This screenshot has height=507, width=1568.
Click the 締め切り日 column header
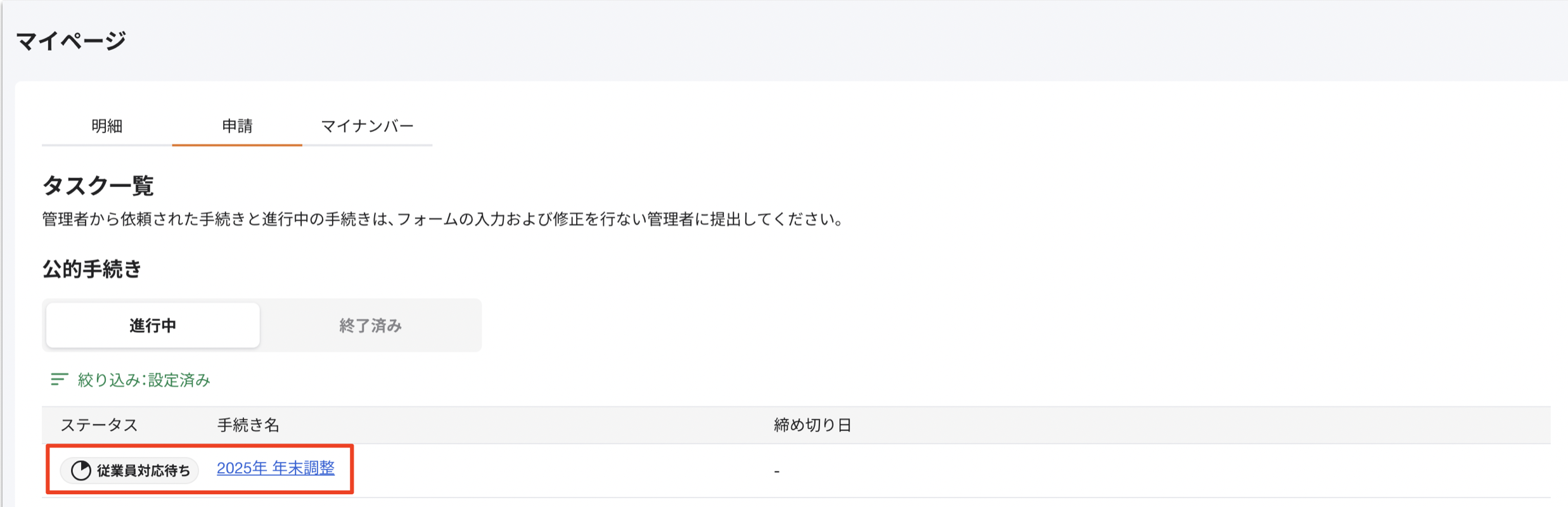(812, 425)
